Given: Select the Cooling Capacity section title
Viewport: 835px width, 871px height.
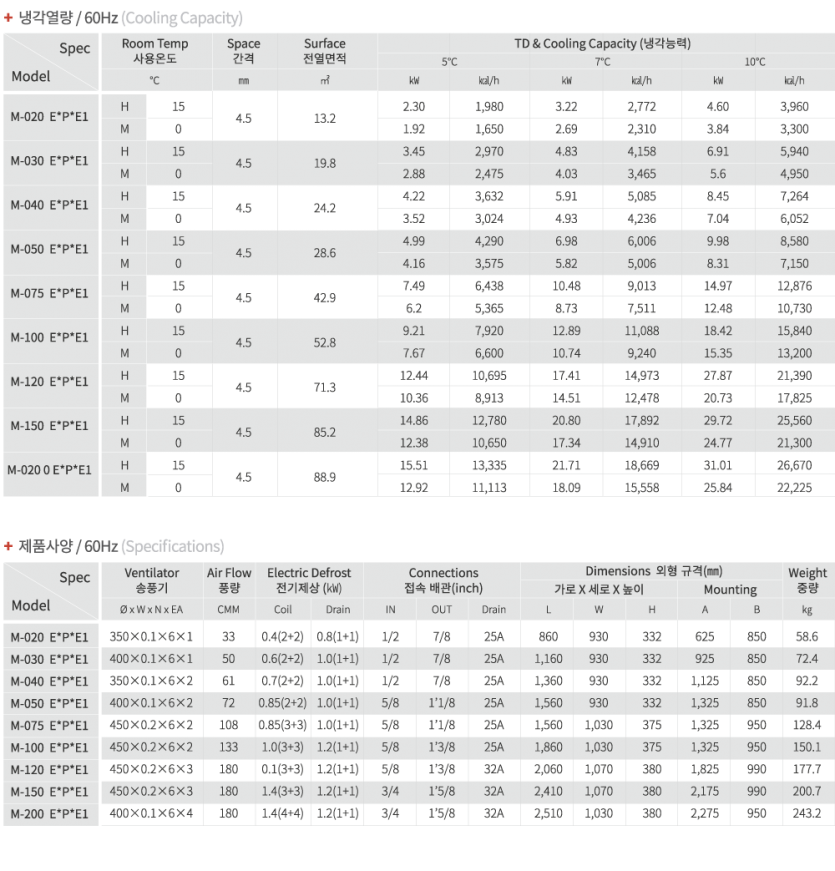Looking at the screenshot, I should [x=130, y=18].
